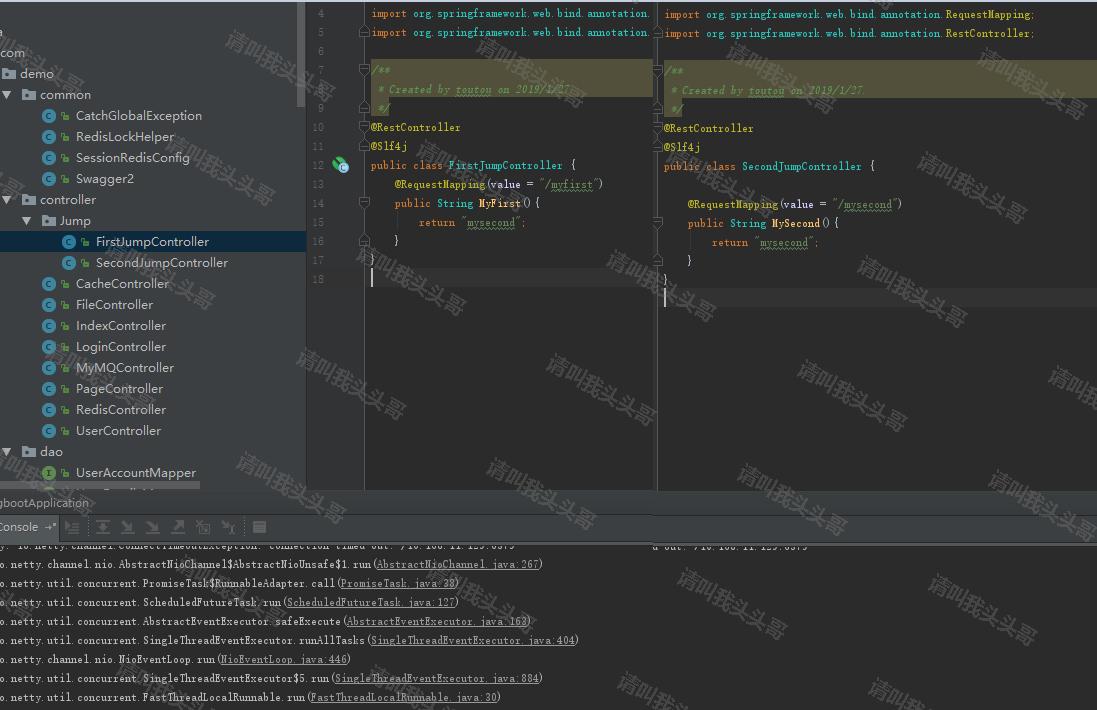Click the Force Step Into debugger icon

click(153, 527)
